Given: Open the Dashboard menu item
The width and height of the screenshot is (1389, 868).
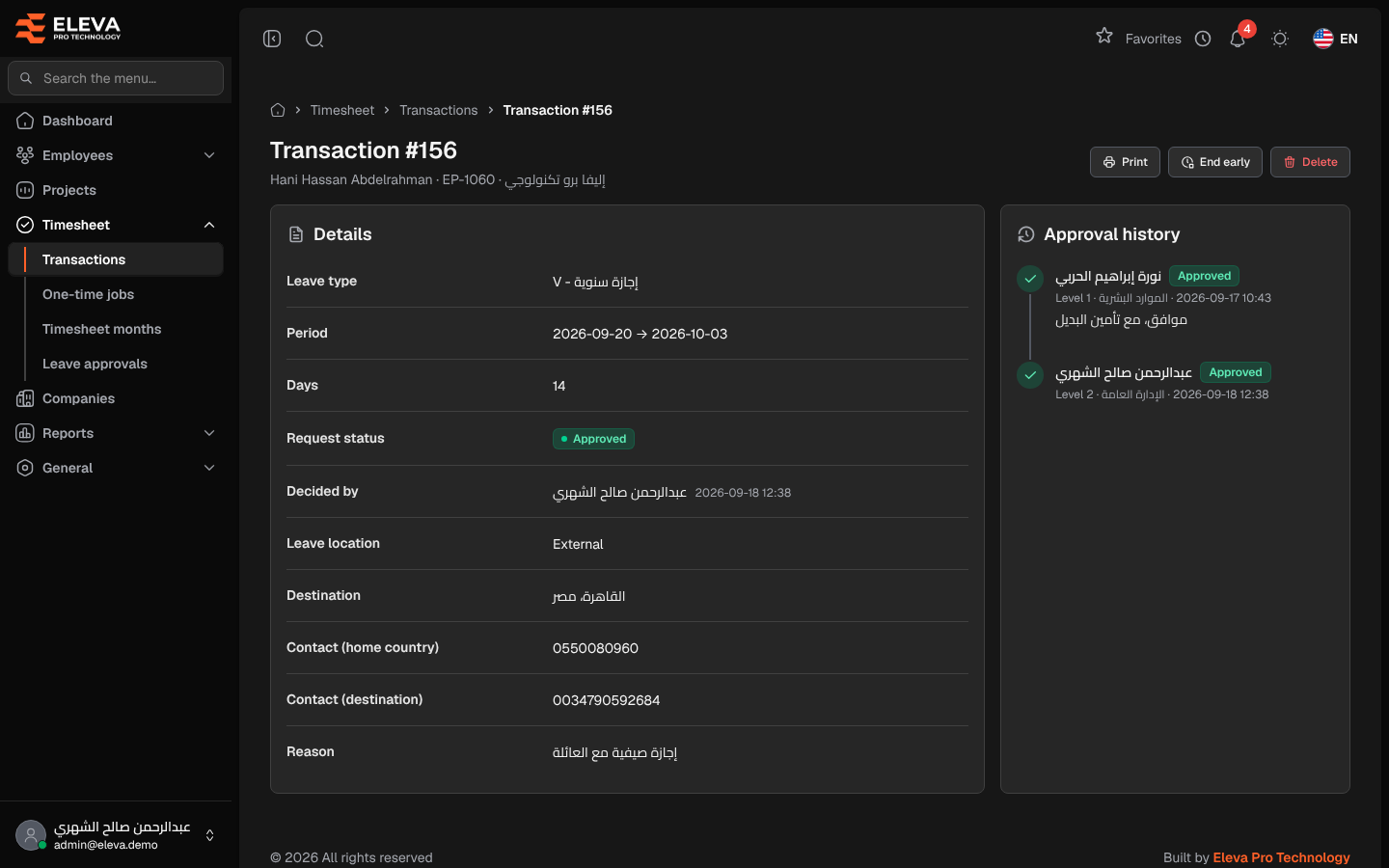Looking at the screenshot, I should pos(116,121).
